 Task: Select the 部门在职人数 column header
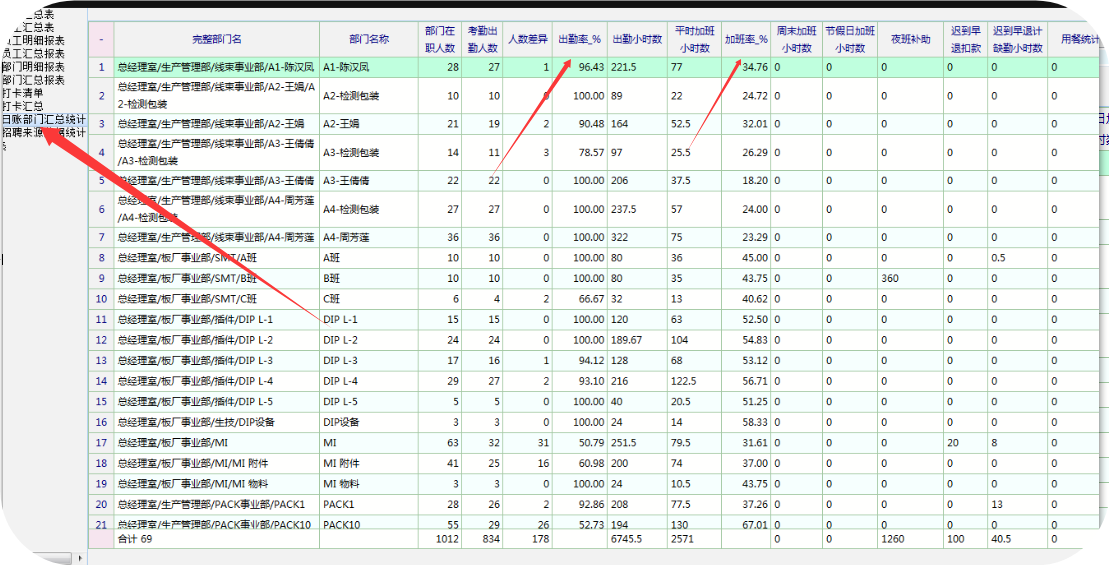439,39
